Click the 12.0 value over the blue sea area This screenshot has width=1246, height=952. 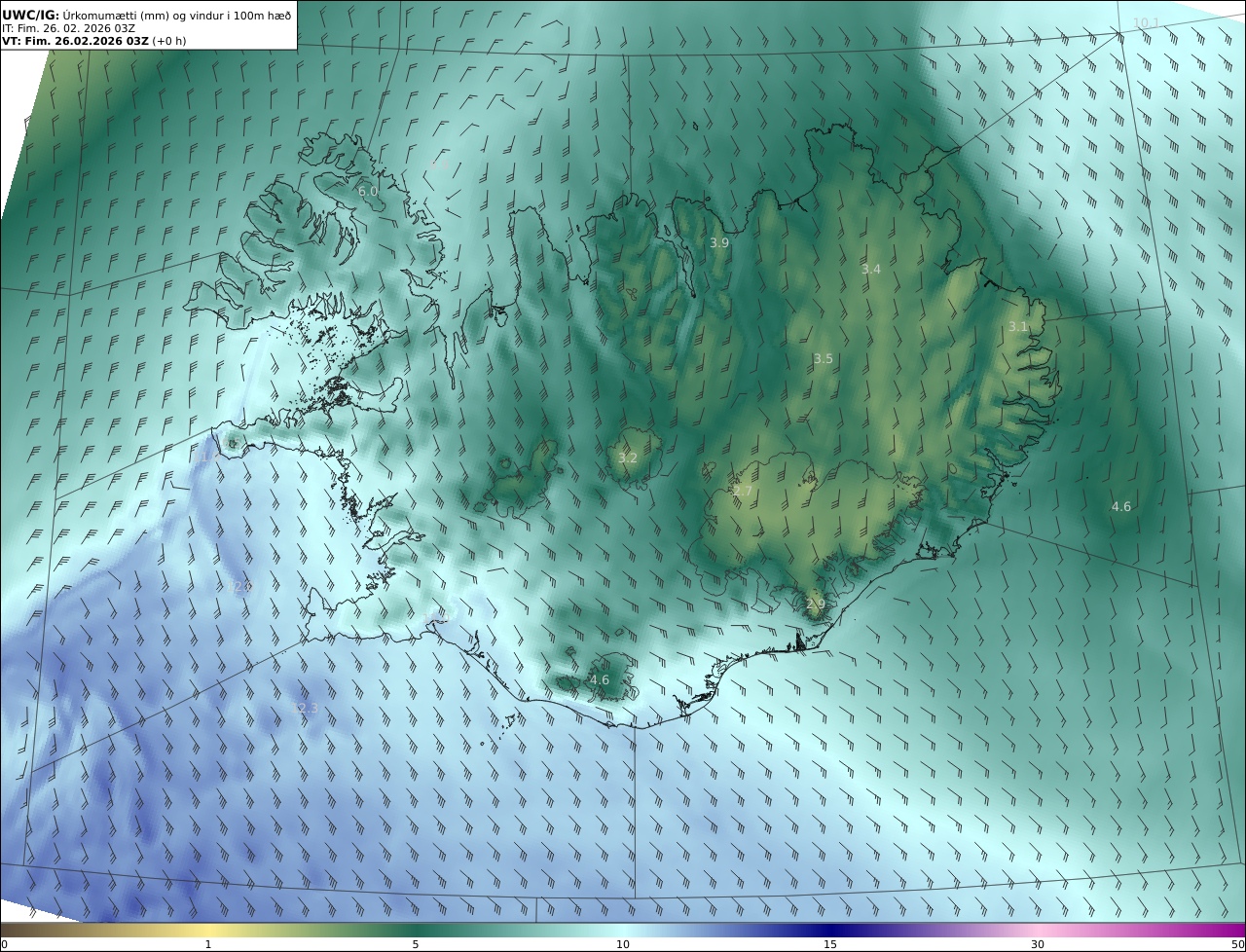coord(239,587)
